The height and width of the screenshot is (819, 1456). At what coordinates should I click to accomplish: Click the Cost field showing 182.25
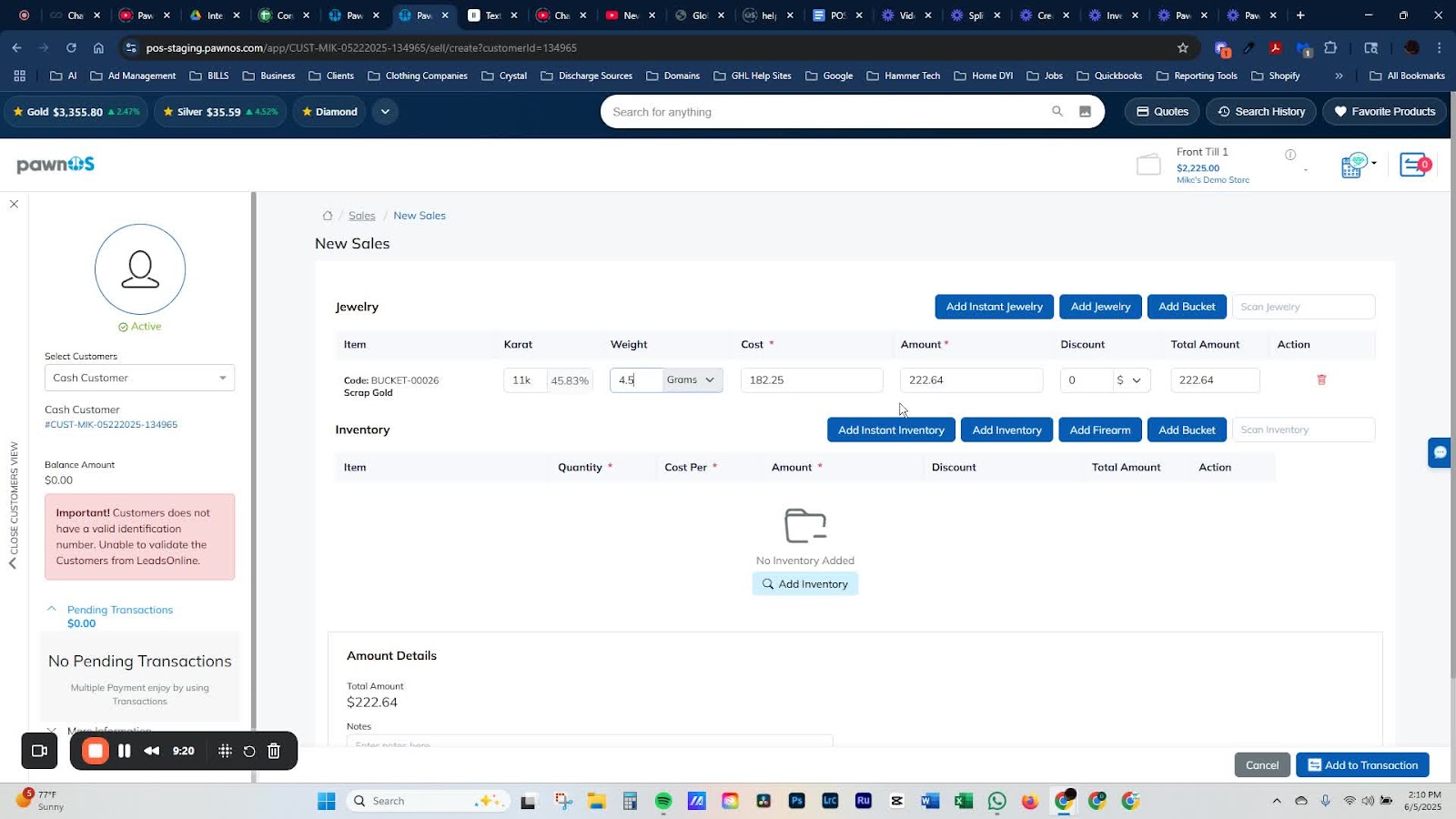tap(812, 380)
